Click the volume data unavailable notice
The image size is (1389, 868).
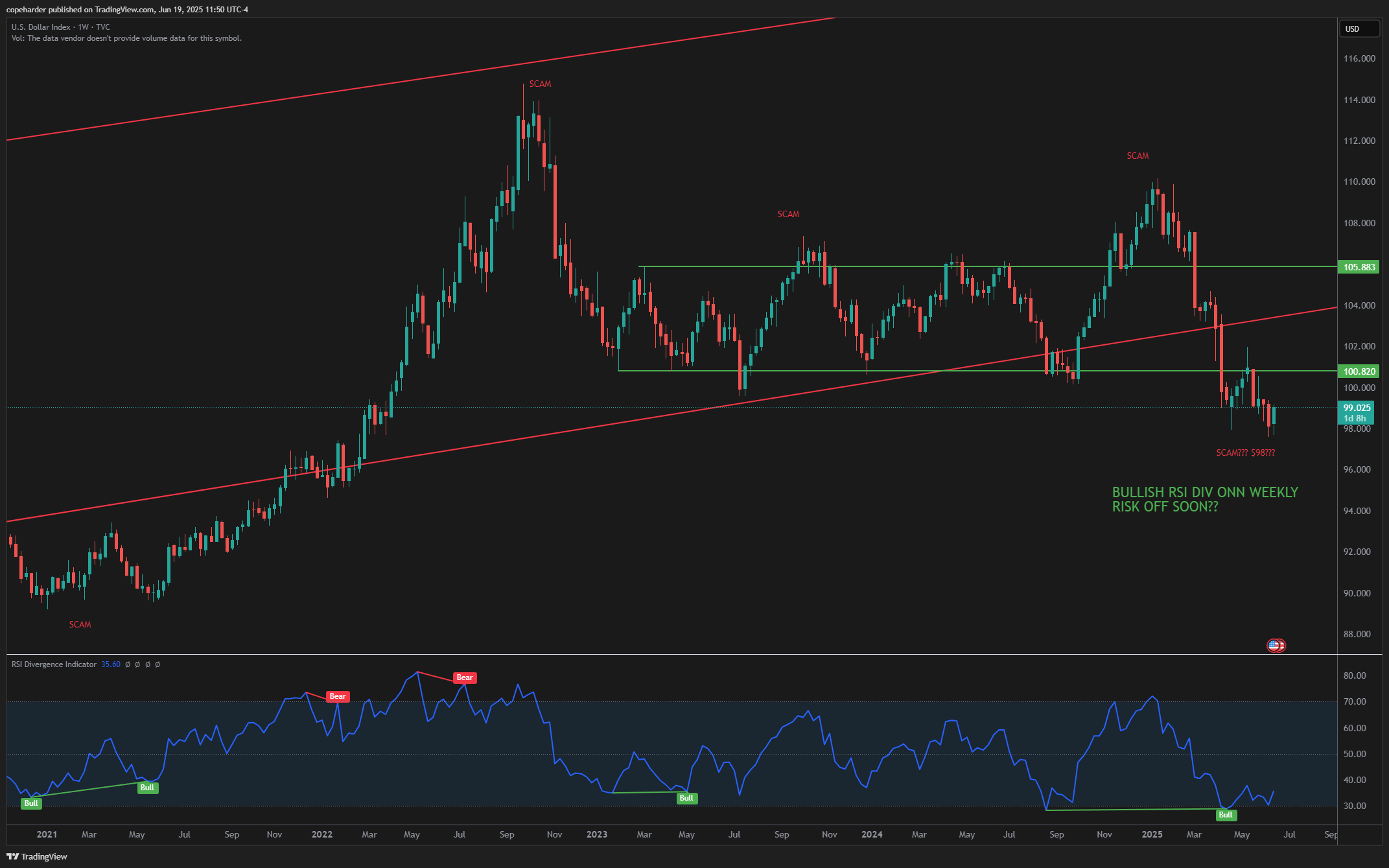coord(126,38)
